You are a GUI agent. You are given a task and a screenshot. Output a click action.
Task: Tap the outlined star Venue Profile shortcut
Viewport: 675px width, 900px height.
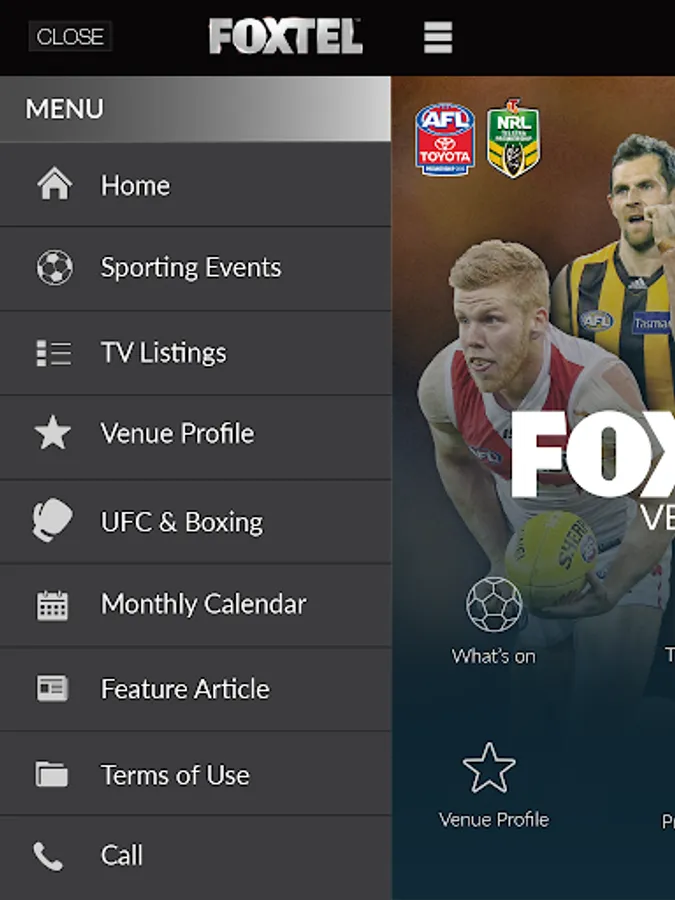[x=494, y=785]
